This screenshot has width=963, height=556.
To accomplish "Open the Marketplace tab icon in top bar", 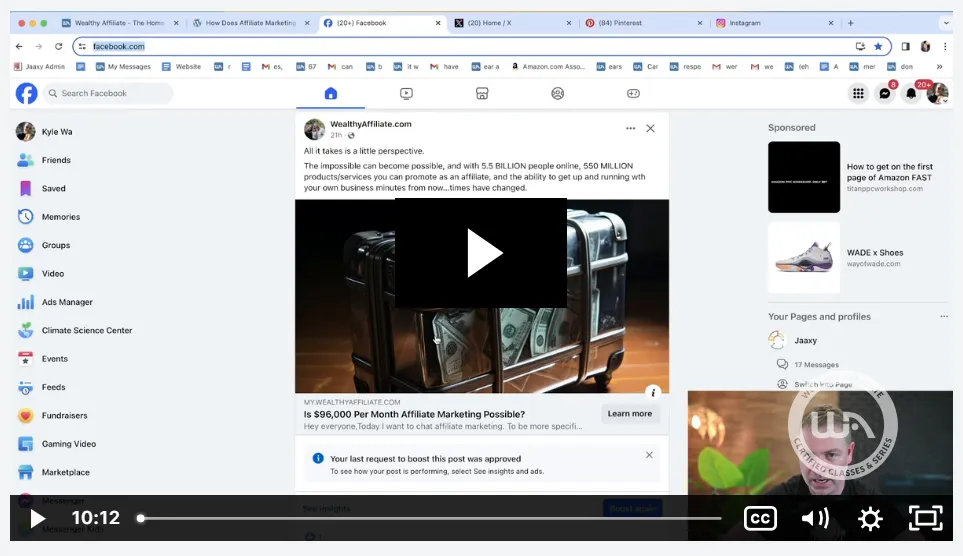I will pyautogui.click(x=482, y=93).
